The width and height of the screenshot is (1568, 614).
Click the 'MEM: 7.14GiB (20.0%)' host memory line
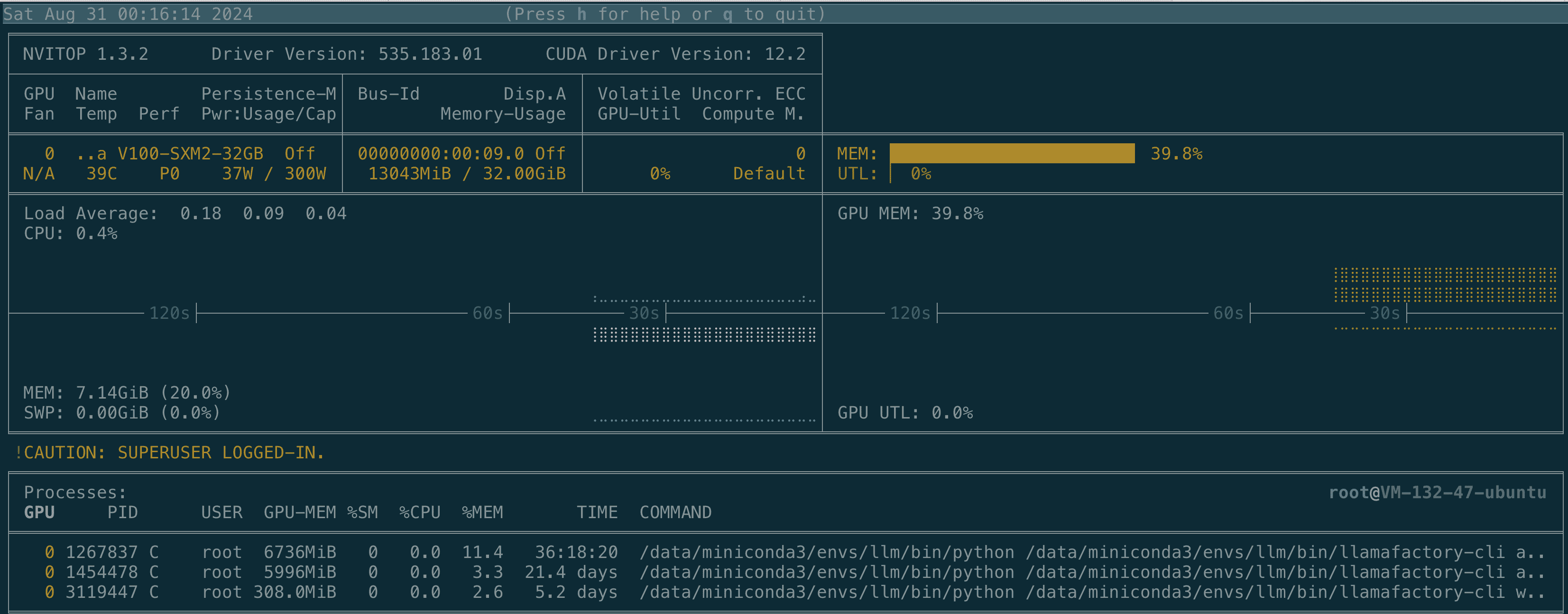pyautogui.click(x=127, y=392)
